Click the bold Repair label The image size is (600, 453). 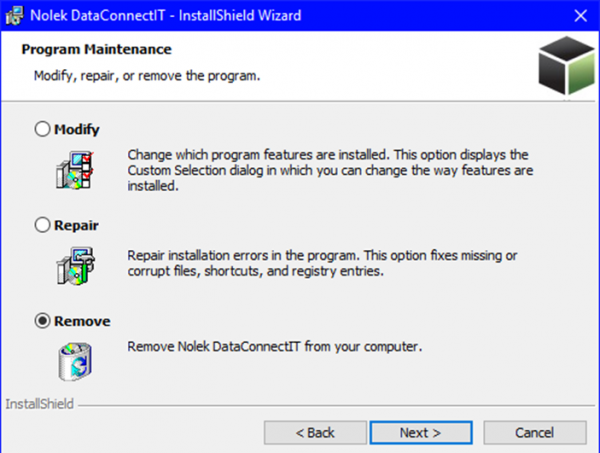coord(76,225)
